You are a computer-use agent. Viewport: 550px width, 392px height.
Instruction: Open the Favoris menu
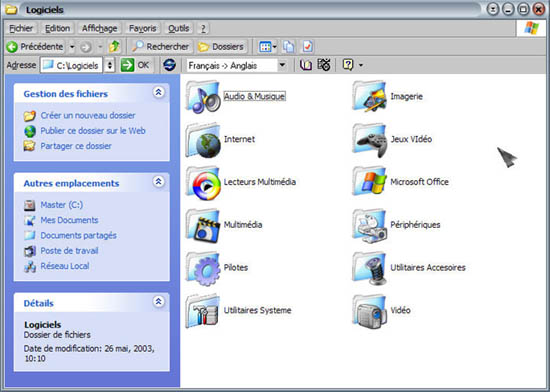[x=142, y=28]
